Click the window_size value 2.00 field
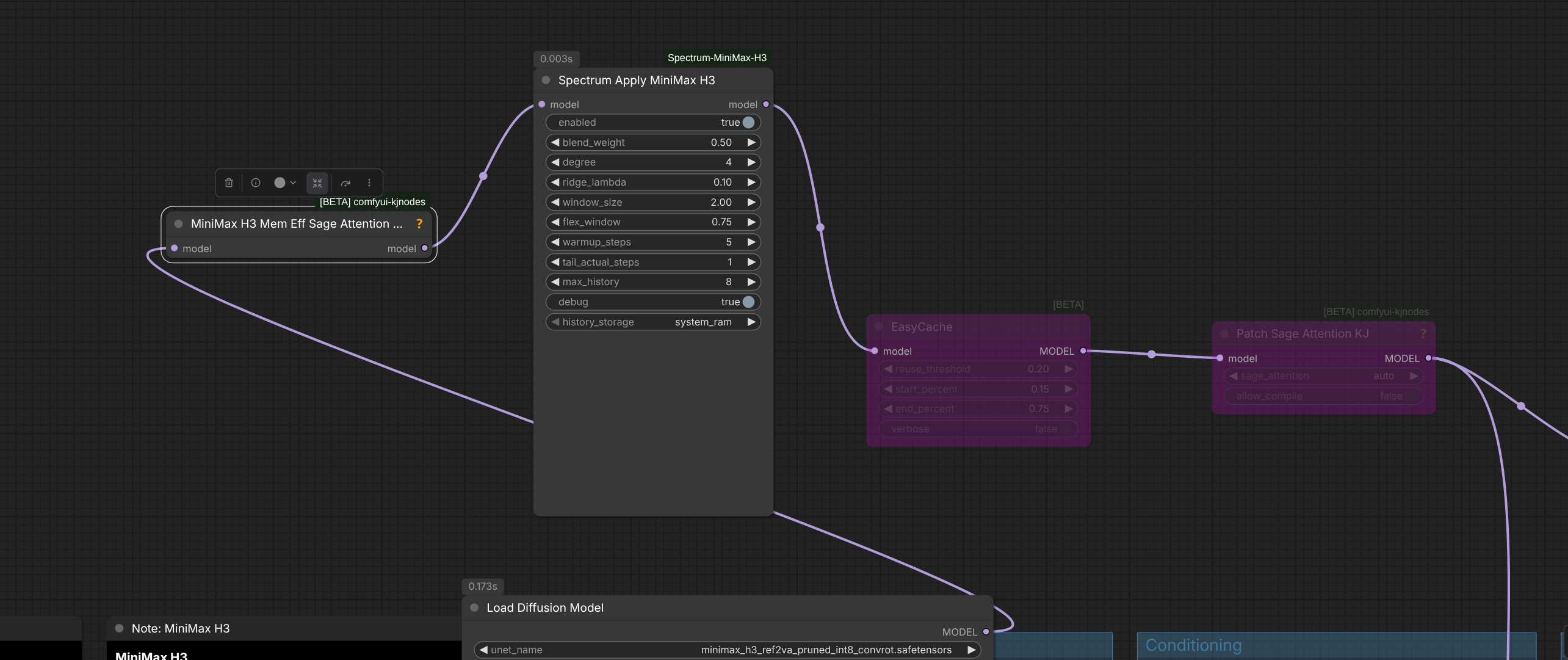The height and width of the screenshot is (660, 1568). tap(653, 202)
